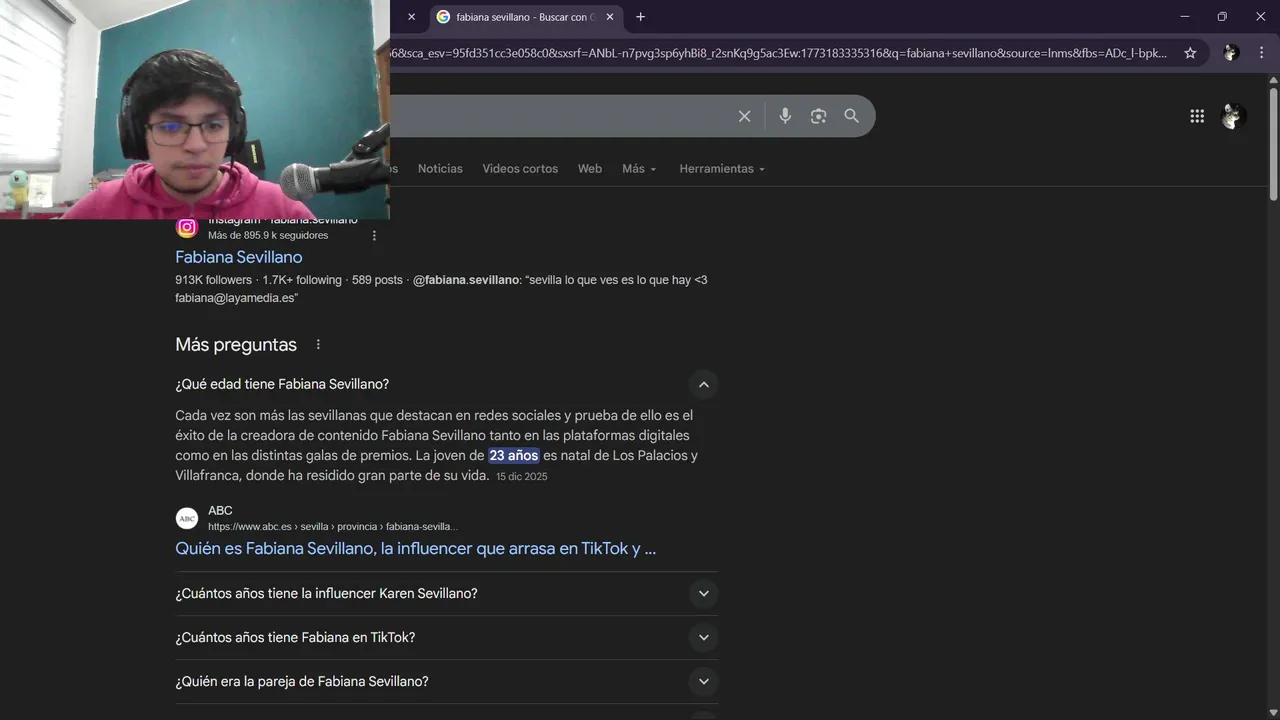Viewport: 1280px width, 720px height.
Task: Expand ¿Quién era la pareja de Fabiana Sevillano?
Action: coord(703,682)
